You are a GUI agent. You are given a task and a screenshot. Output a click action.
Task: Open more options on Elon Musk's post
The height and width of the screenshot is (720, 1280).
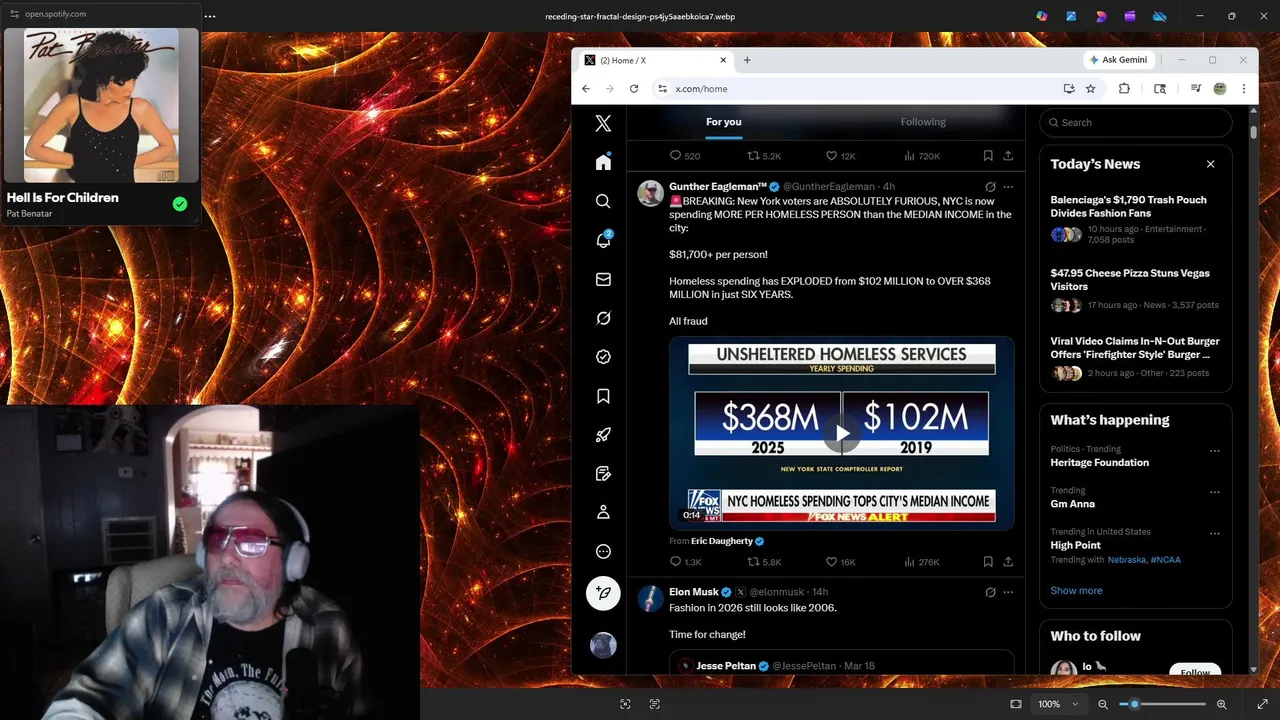point(1008,592)
